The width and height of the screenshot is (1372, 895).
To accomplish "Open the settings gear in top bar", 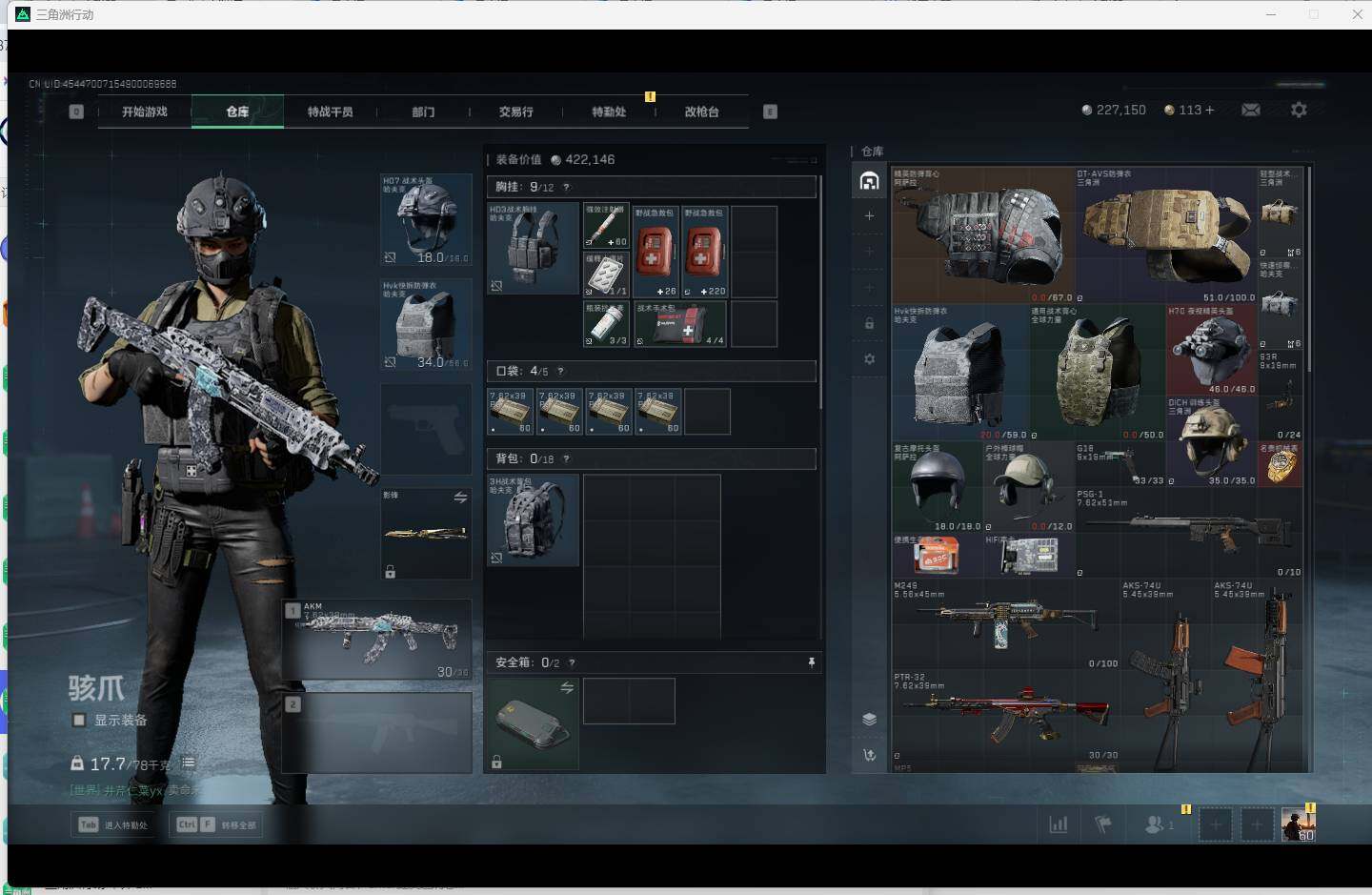I will 1299,110.
